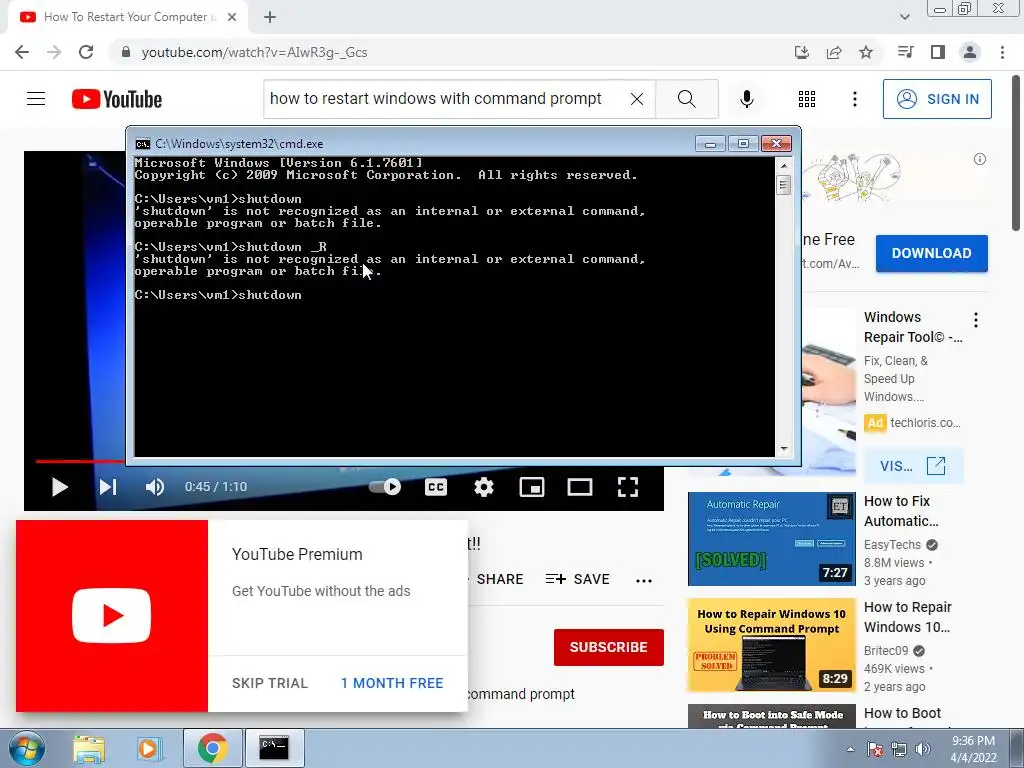Open 'How to Fix Automatic...' video thumbnail
Image resolution: width=1024 pixels, height=768 pixels.
coord(771,539)
